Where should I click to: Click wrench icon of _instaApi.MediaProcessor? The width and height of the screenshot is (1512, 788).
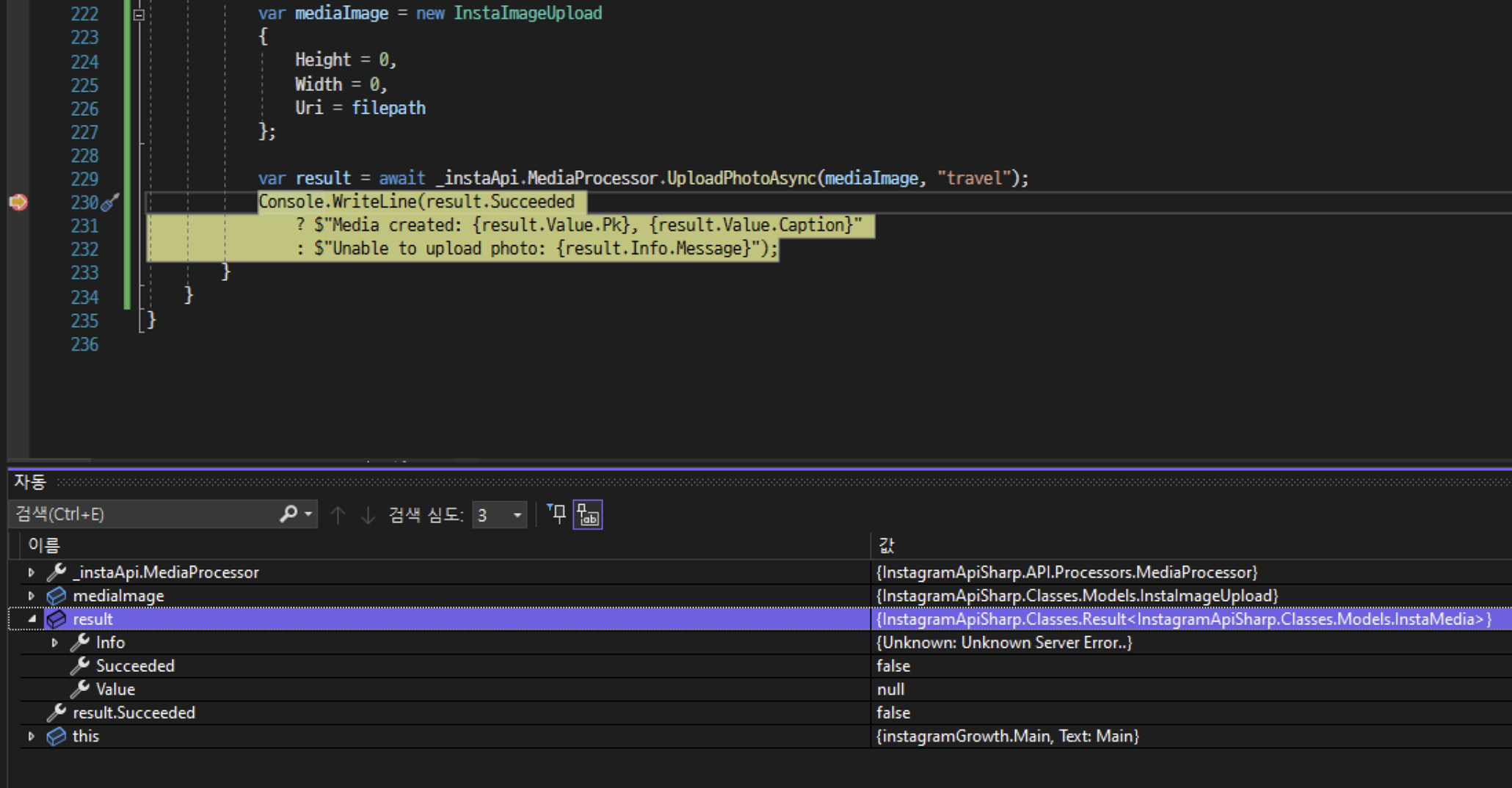click(x=57, y=572)
